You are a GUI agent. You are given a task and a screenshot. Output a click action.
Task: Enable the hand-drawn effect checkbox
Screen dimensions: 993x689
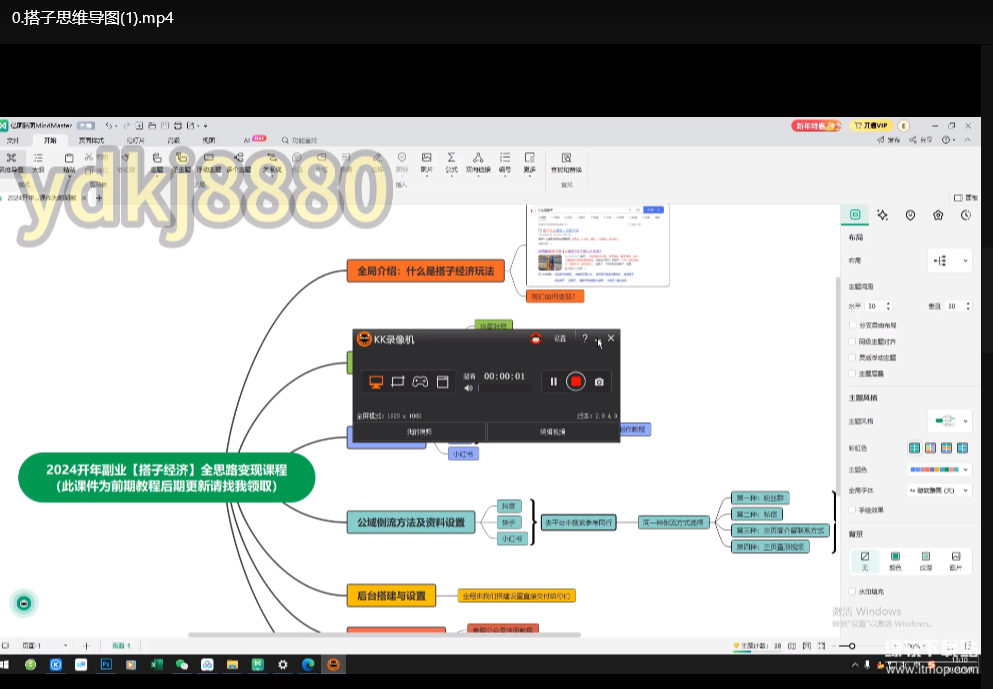click(x=852, y=509)
